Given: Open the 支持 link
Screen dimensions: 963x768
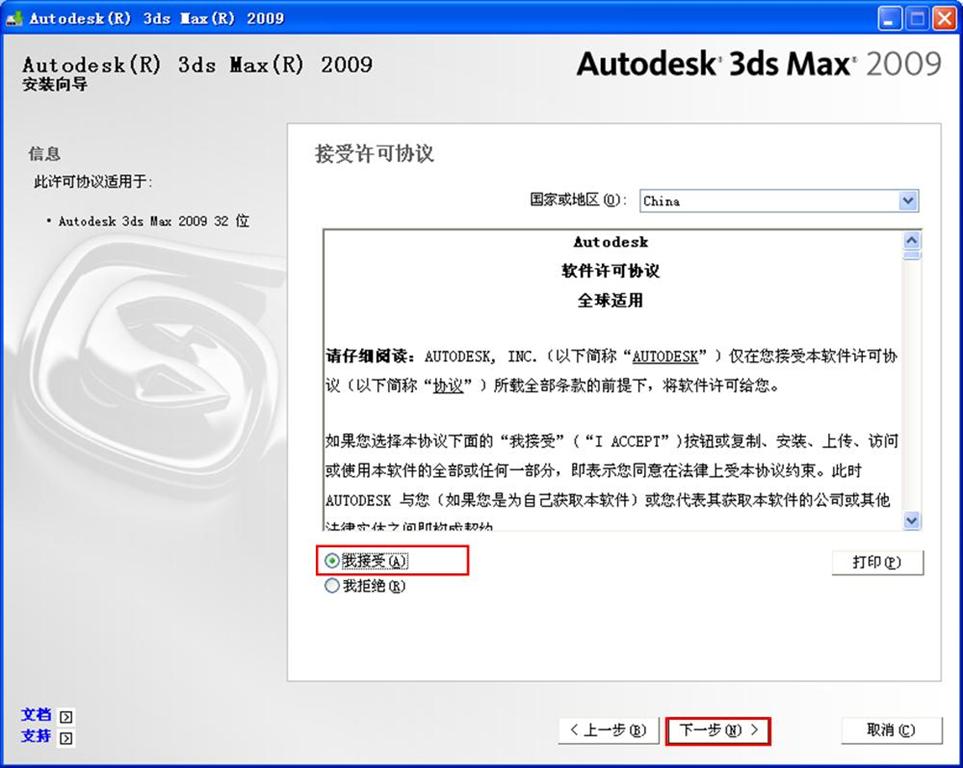Looking at the screenshot, I should [x=36, y=736].
